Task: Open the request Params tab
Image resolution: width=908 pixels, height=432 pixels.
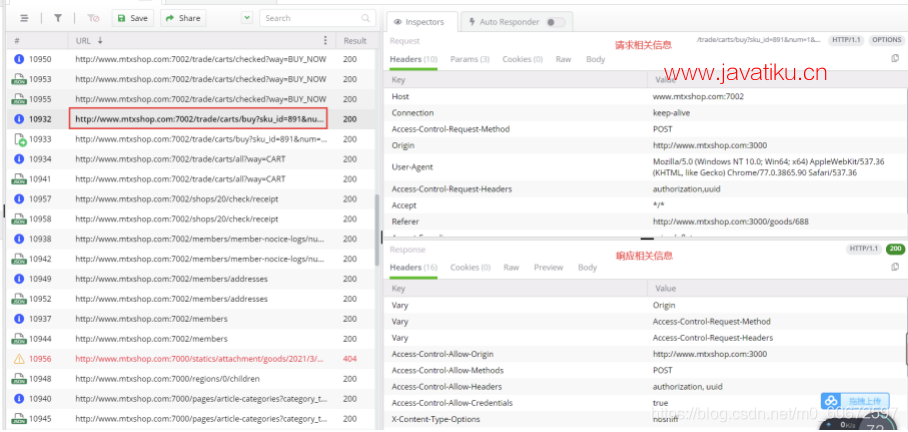Action: point(469,60)
